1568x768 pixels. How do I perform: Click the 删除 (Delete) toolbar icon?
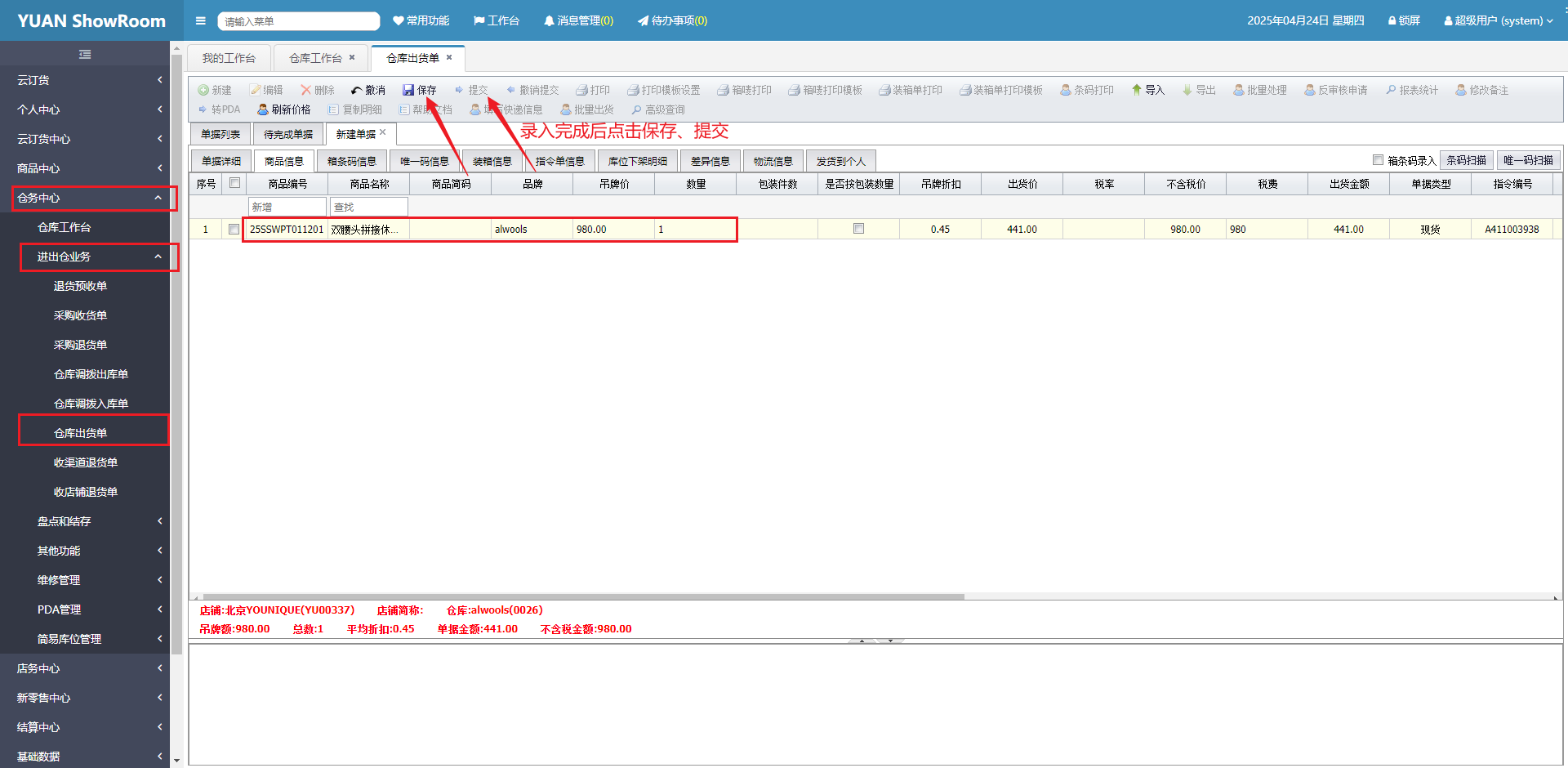point(306,90)
